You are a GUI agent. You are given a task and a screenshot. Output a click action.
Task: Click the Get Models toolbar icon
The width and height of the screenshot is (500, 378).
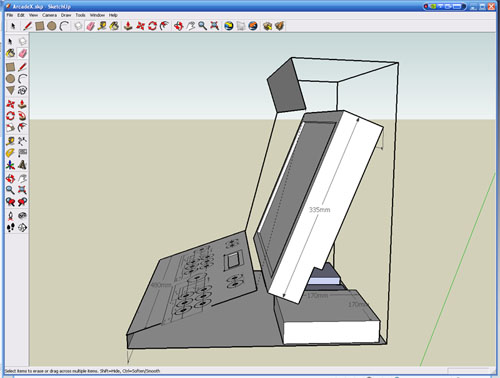pos(267,26)
